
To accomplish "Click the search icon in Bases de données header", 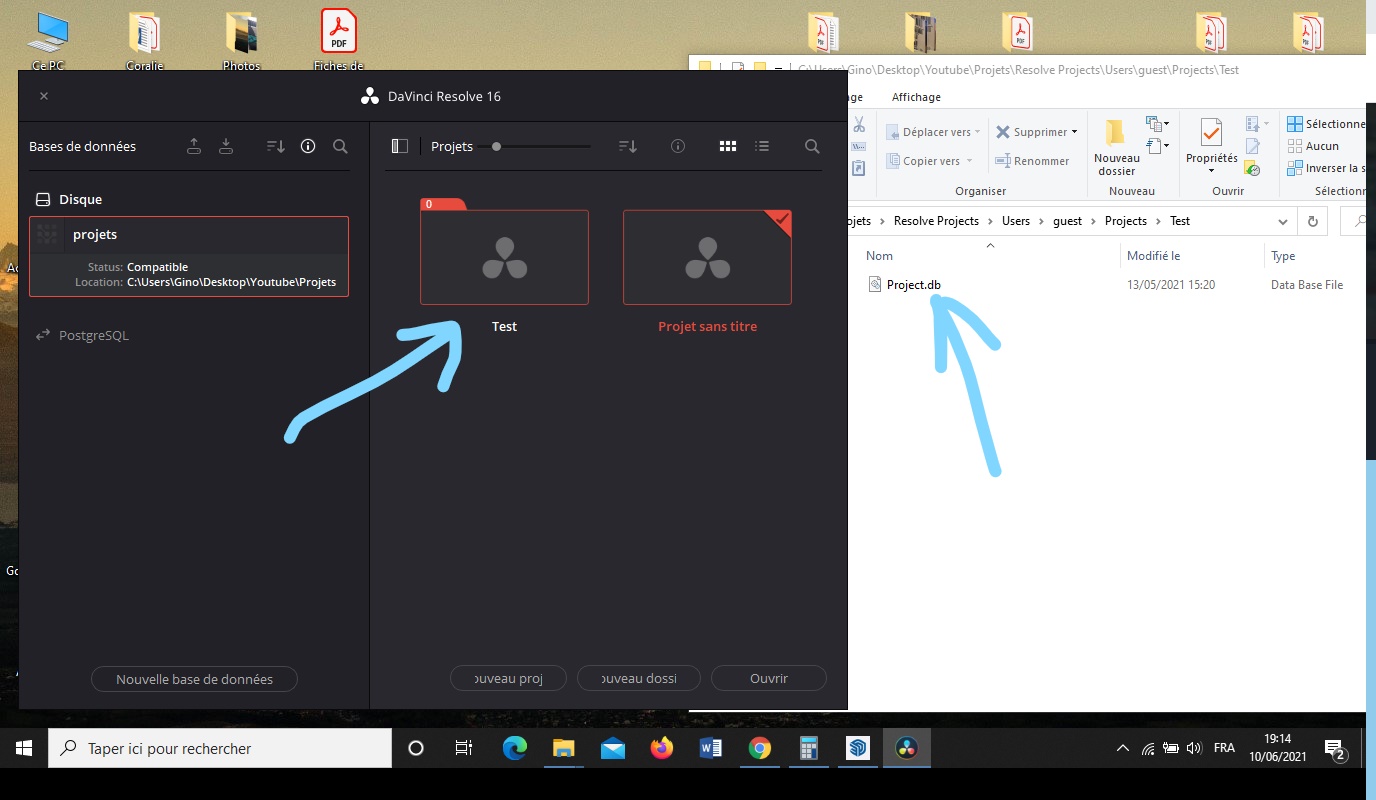I will 340,146.
